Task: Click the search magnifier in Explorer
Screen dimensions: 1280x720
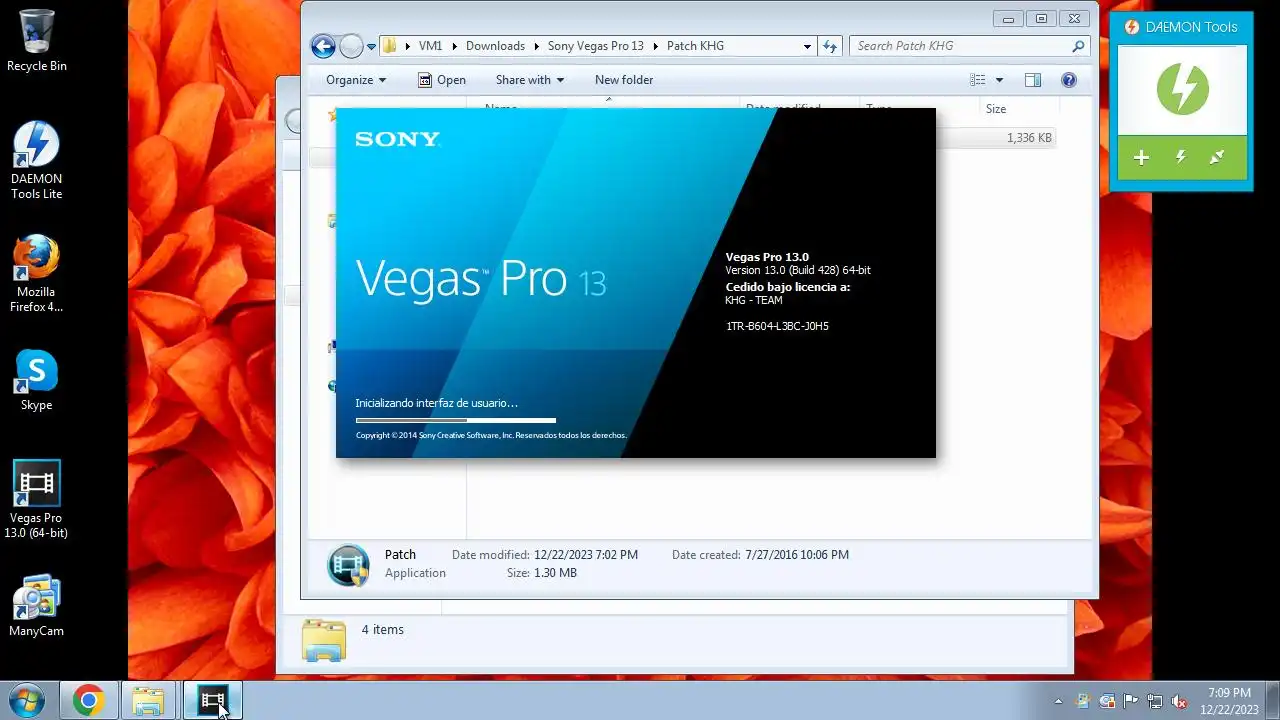Action: (x=1078, y=46)
